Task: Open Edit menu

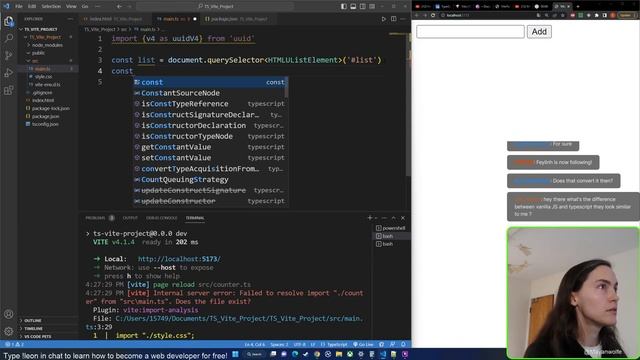Action: coord(32,7)
